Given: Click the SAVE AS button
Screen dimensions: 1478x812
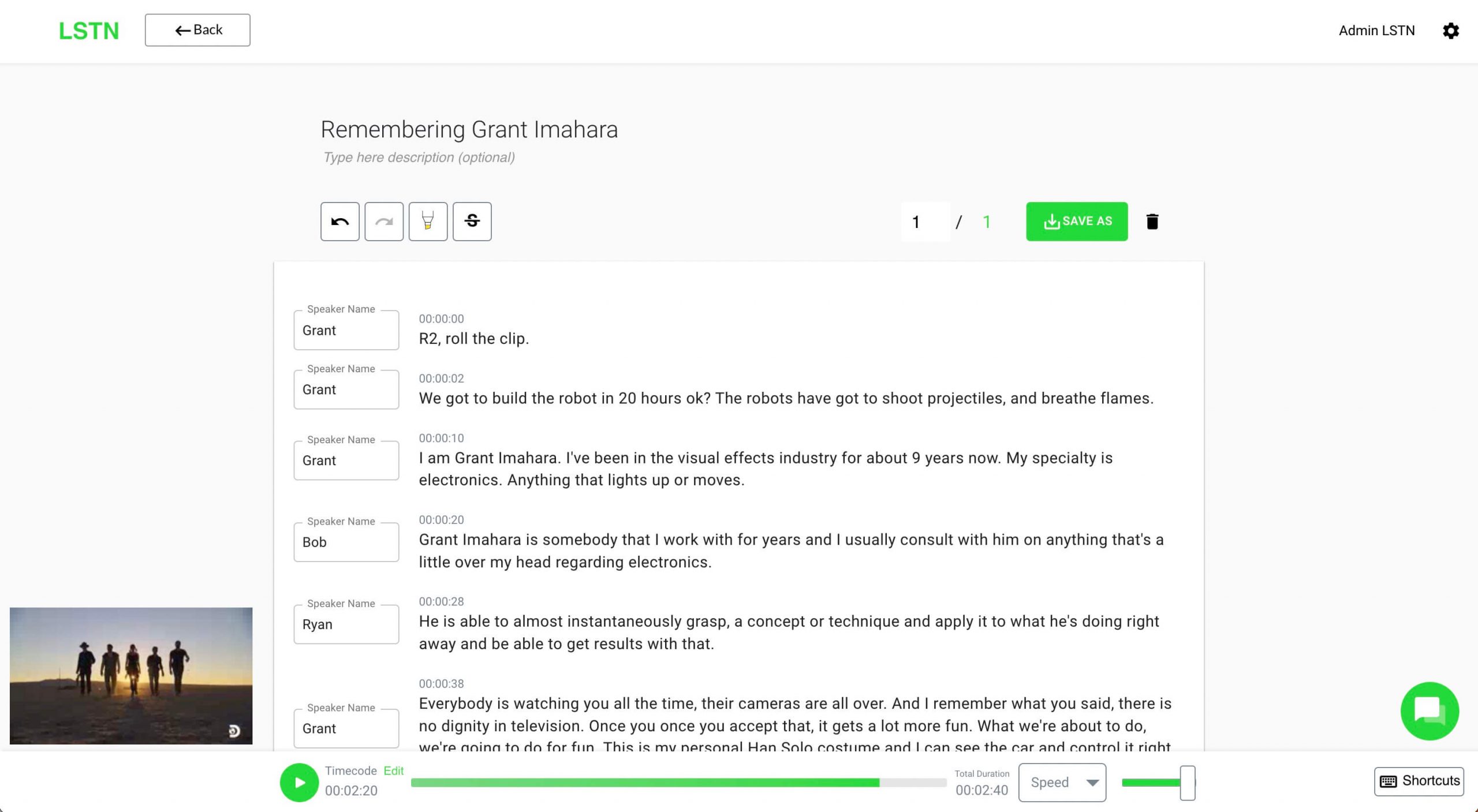Looking at the screenshot, I should click(x=1077, y=222).
